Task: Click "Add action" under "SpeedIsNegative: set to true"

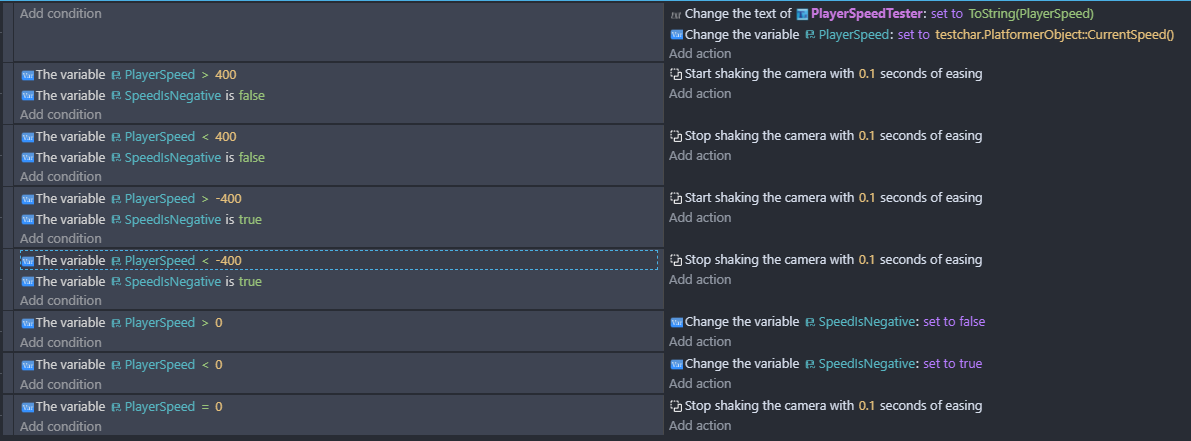Action: click(x=700, y=384)
